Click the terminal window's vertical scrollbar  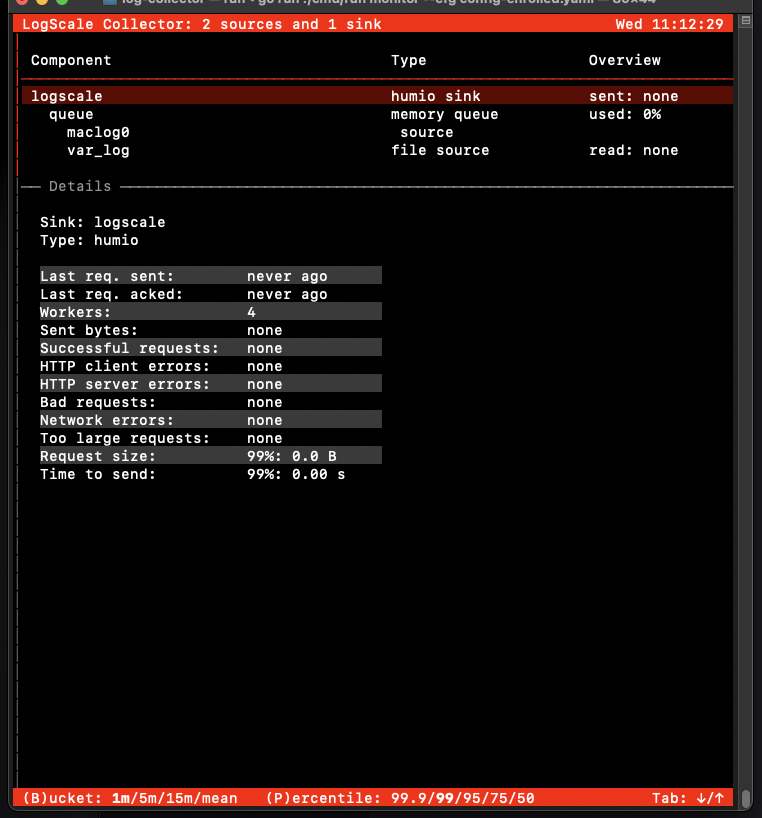tap(746, 798)
